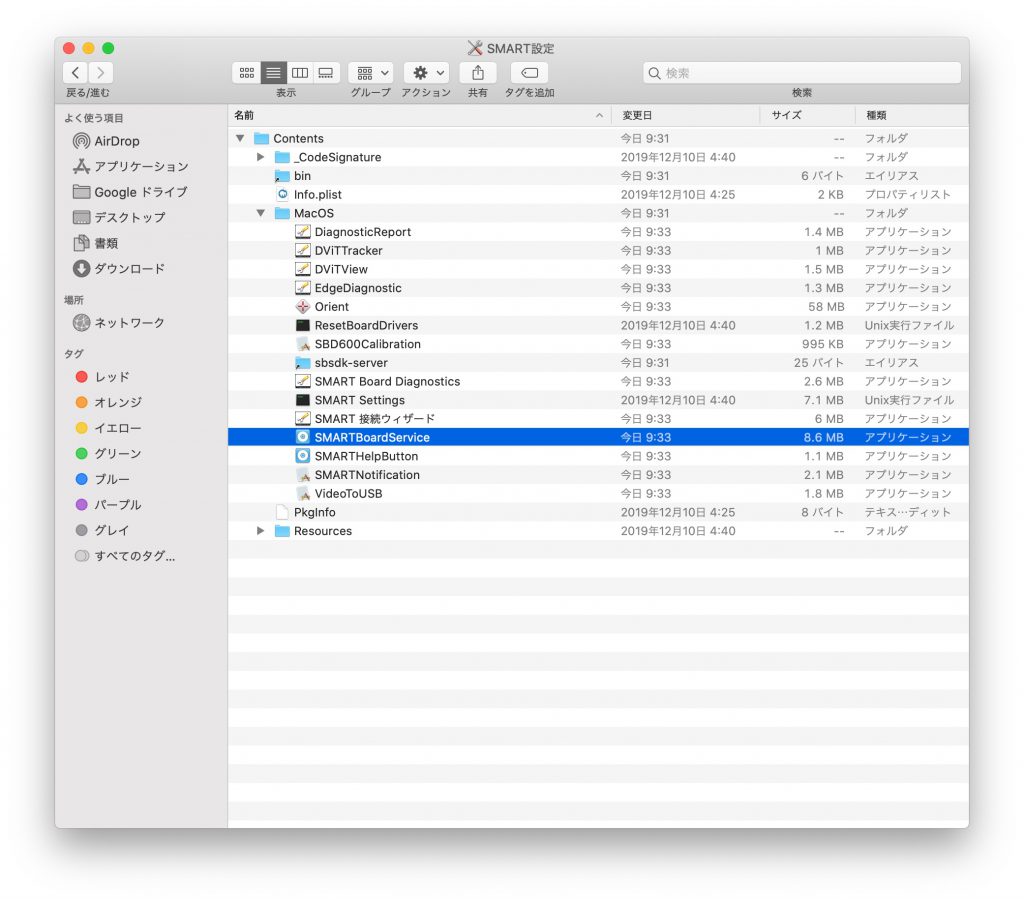
Task: Open the アクション gear menu
Action: pos(426,72)
